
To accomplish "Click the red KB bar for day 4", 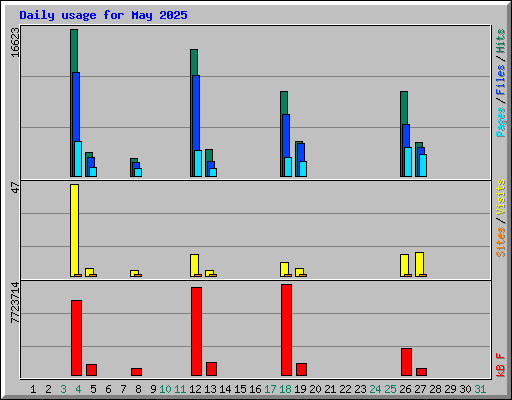I will point(76,338).
